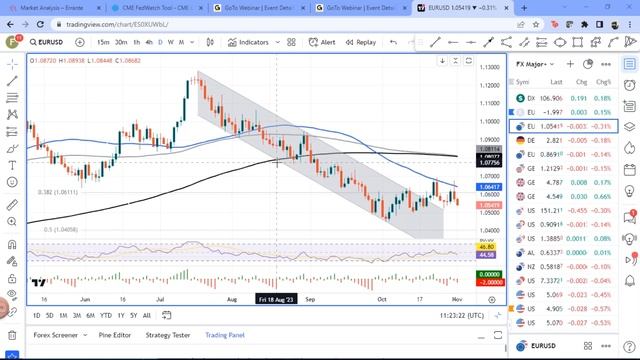
Task: Pick the rectangle shape in drawing toolbar
Action: click(x=577, y=42)
